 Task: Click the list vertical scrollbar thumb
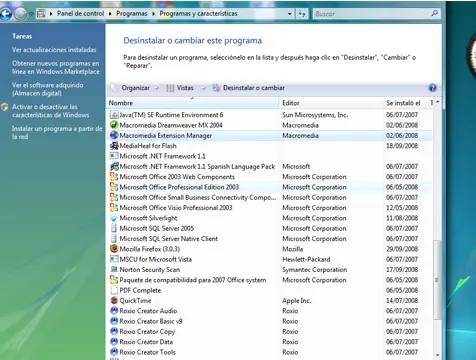click(x=437, y=280)
